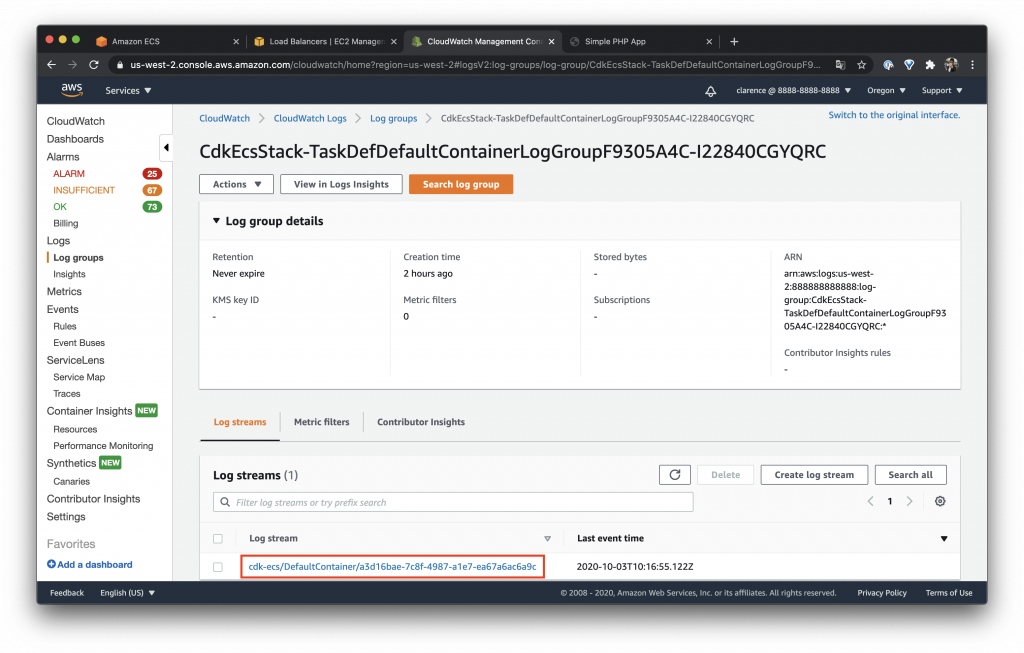Image resolution: width=1024 pixels, height=653 pixels.
Task: Open the English (US) language selector
Action: (127, 593)
